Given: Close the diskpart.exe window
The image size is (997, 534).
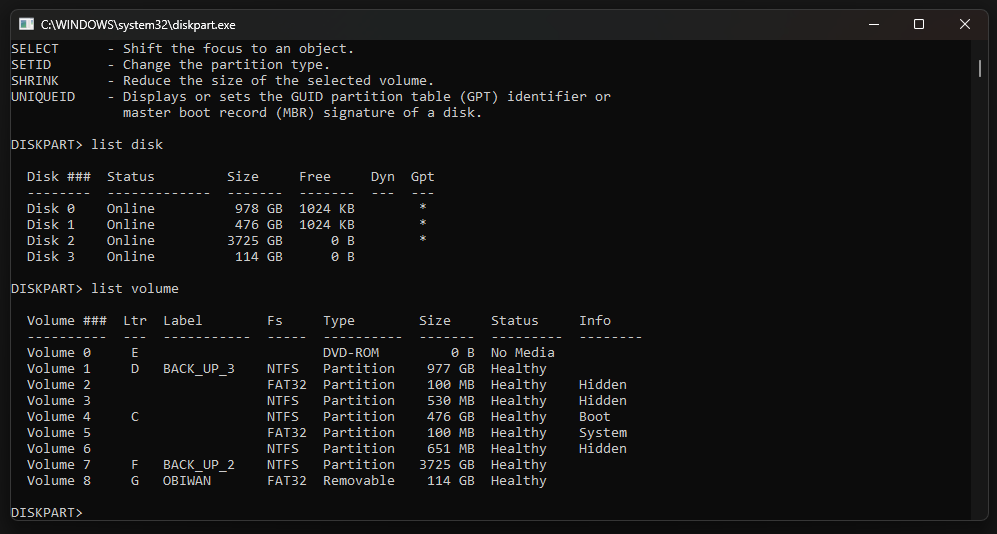Looking at the screenshot, I should [x=965, y=24].
